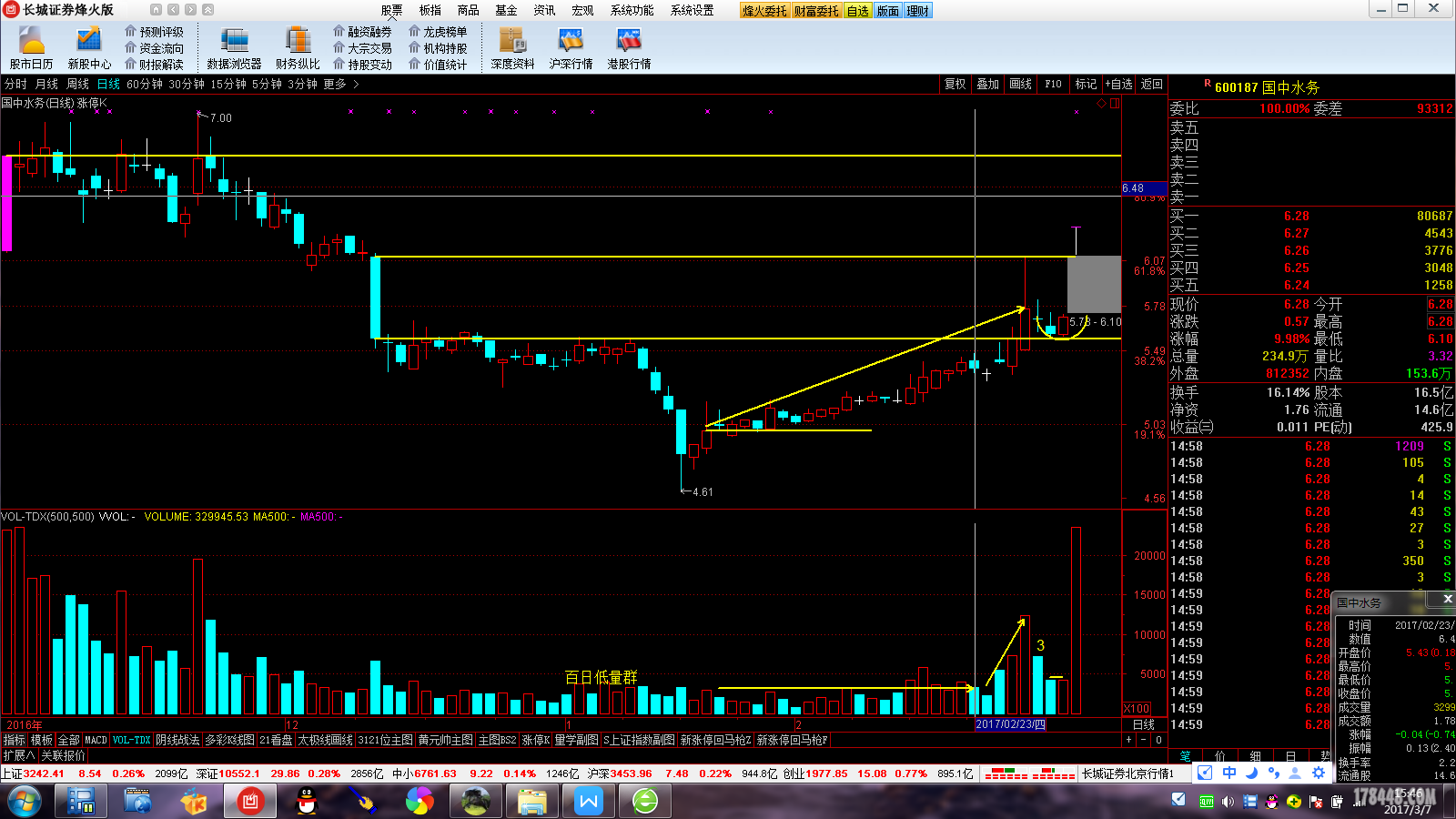The width and height of the screenshot is (1456, 819).
Task: Switch chart period to 周线
Action: coord(77,84)
